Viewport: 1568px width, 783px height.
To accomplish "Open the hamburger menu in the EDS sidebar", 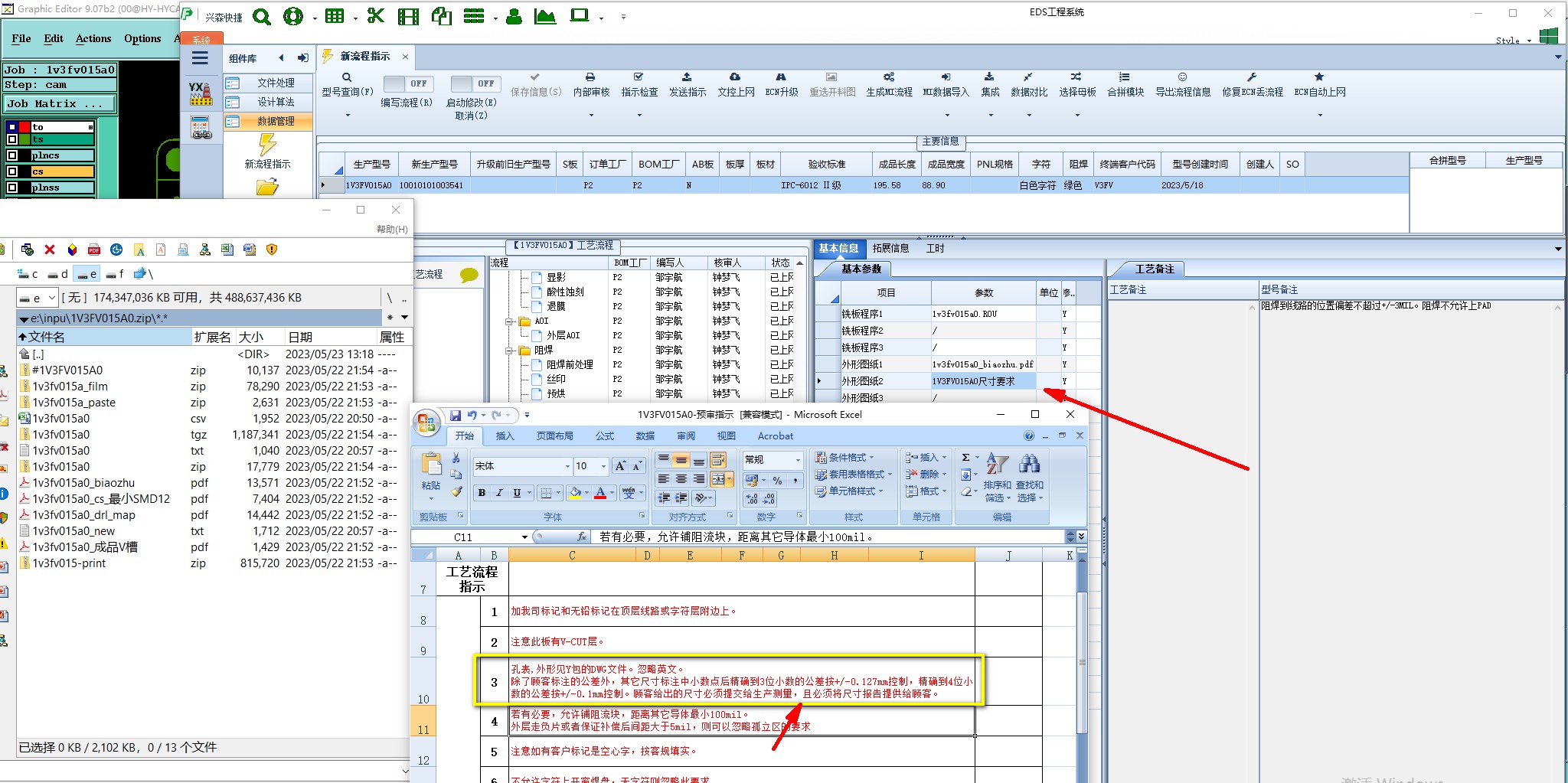I will (x=201, y=58).
